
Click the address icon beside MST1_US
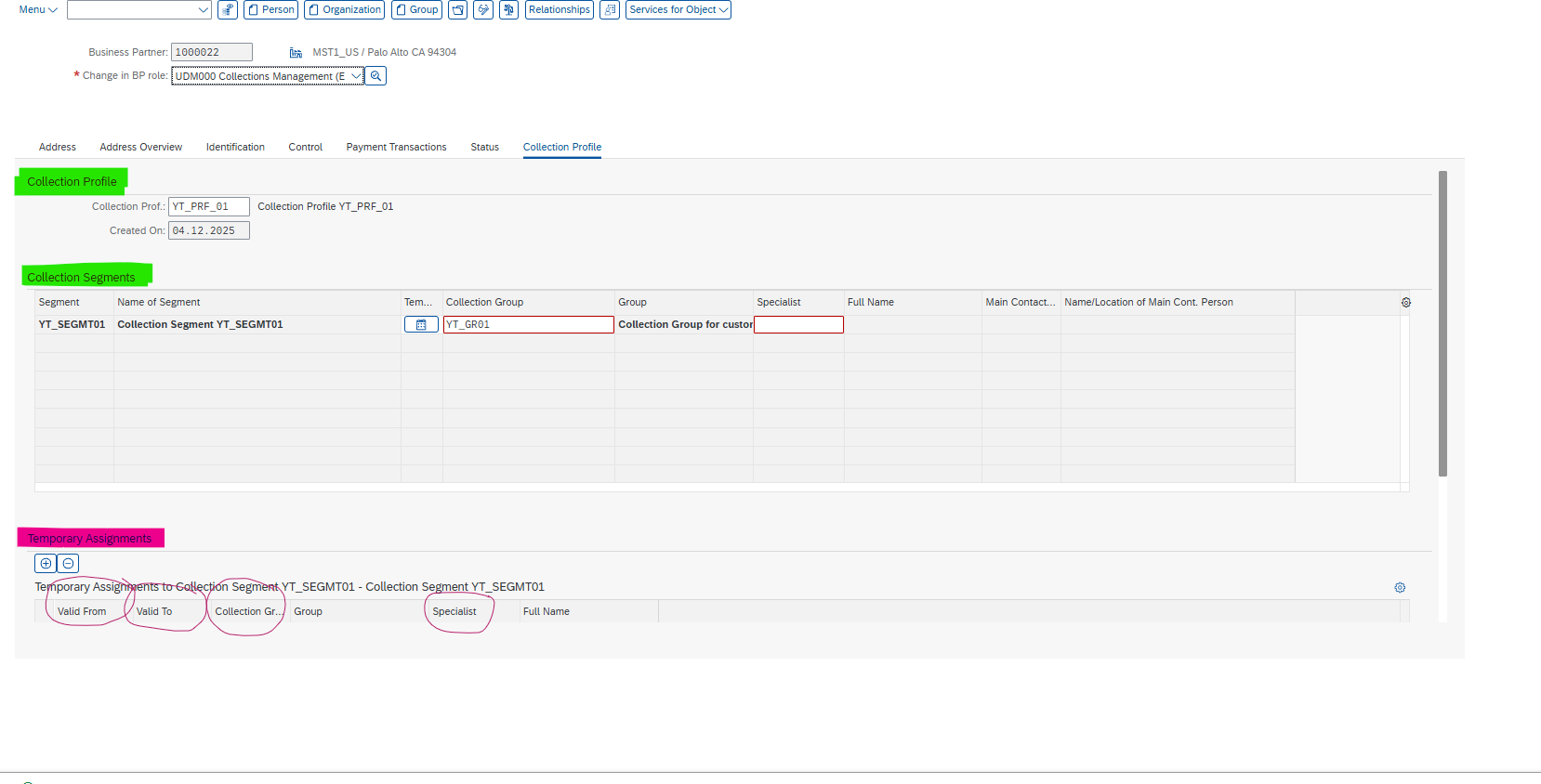(296, 53)
